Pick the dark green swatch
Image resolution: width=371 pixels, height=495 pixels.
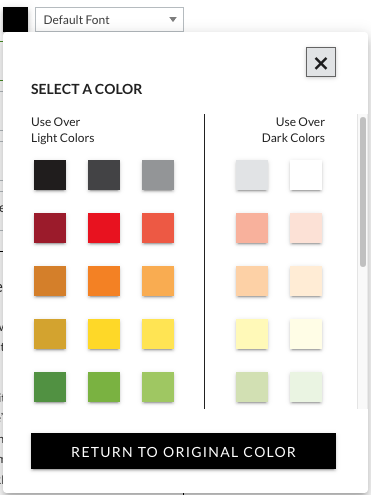pos(50,387)
